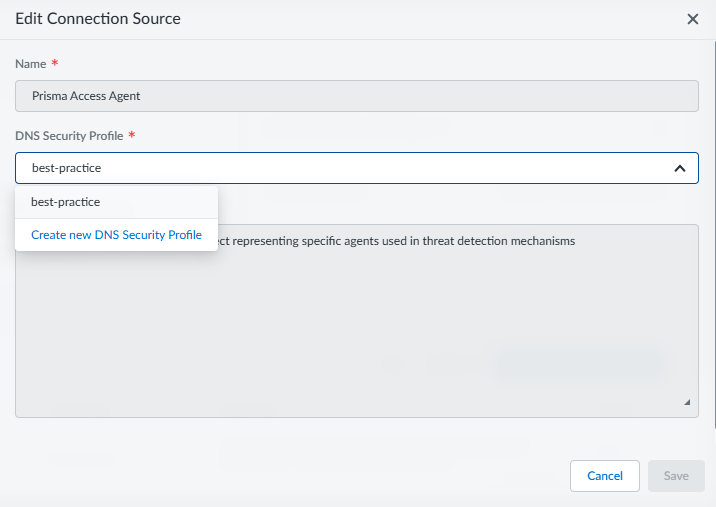Image resolution: width=716 pixels, height=507 pixels.
Task: Select best-practice from the dropdown list
Action: pyautogui.click(x=66, y=202)
